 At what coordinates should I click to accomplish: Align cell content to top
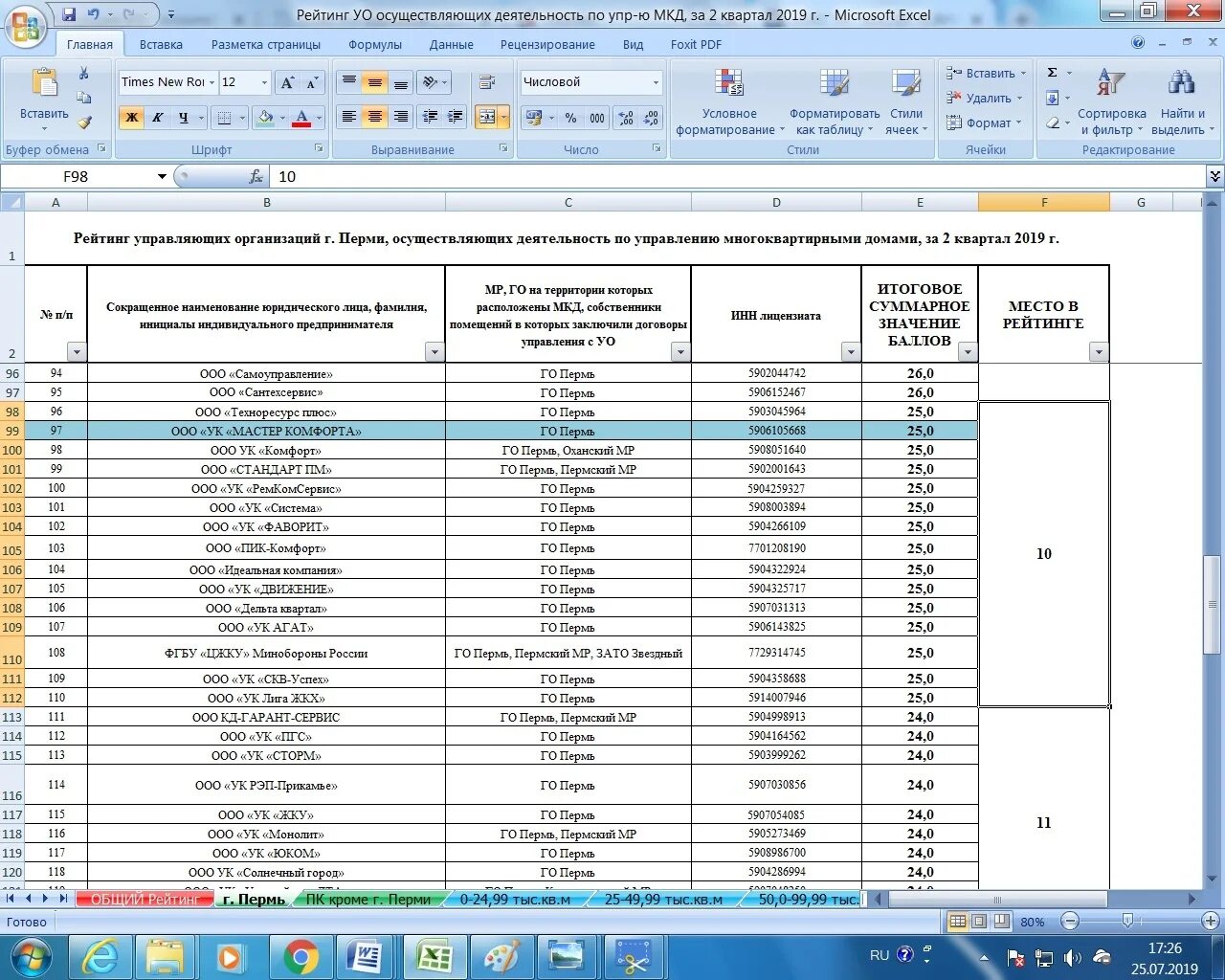(349, 83)
